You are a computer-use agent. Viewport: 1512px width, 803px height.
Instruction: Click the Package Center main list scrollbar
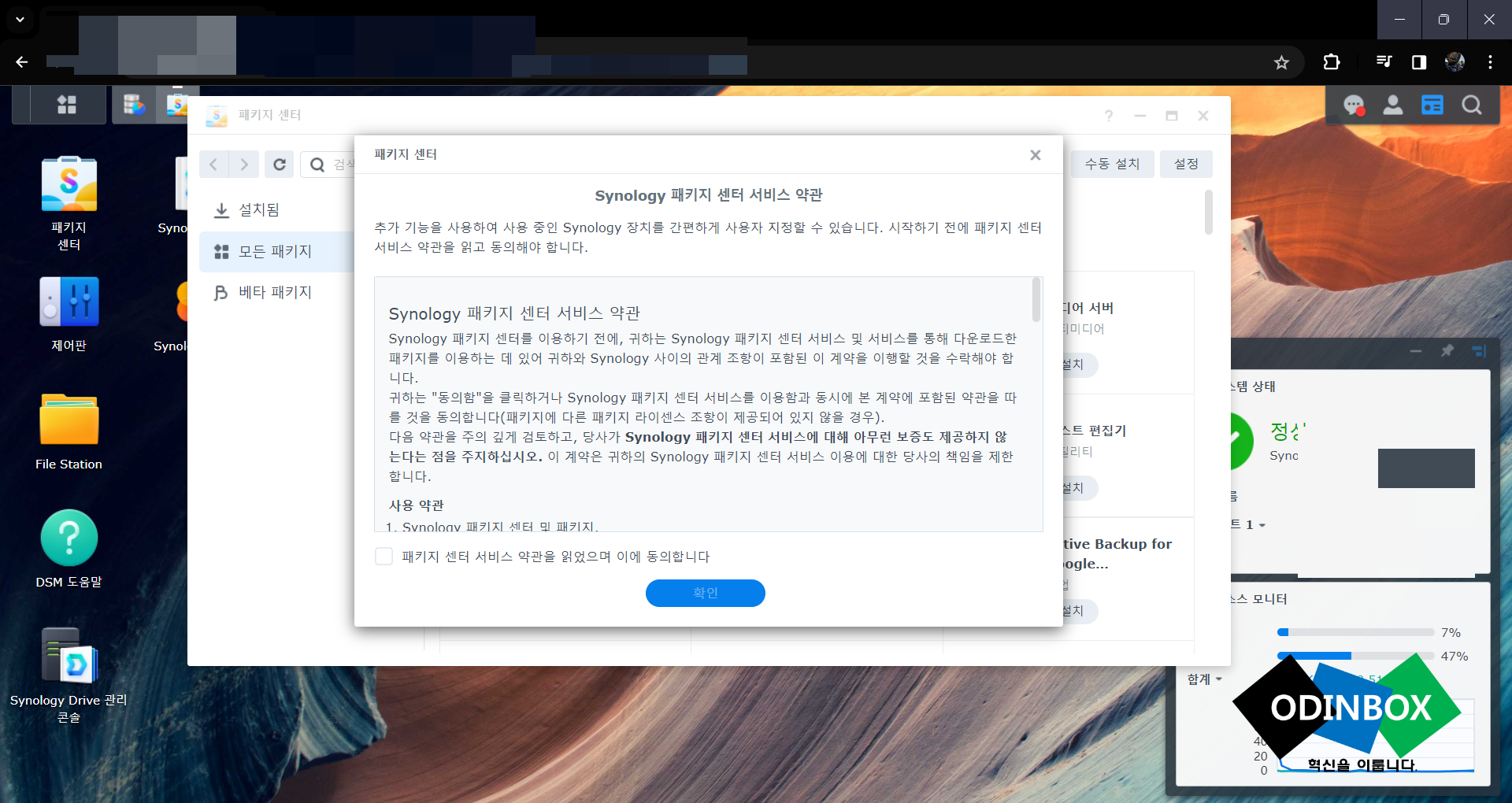1208,212
